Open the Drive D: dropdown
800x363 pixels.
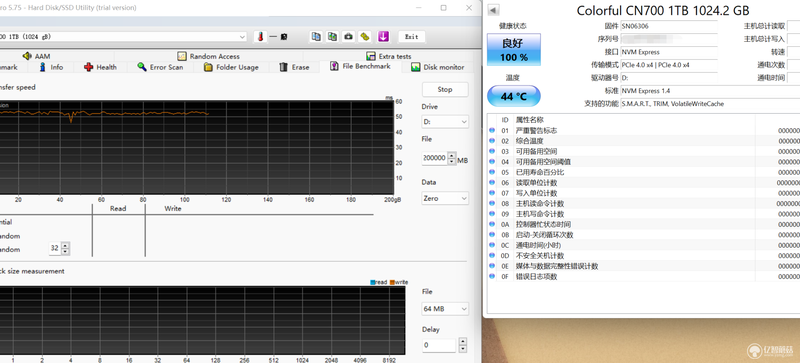pos(445,122)
